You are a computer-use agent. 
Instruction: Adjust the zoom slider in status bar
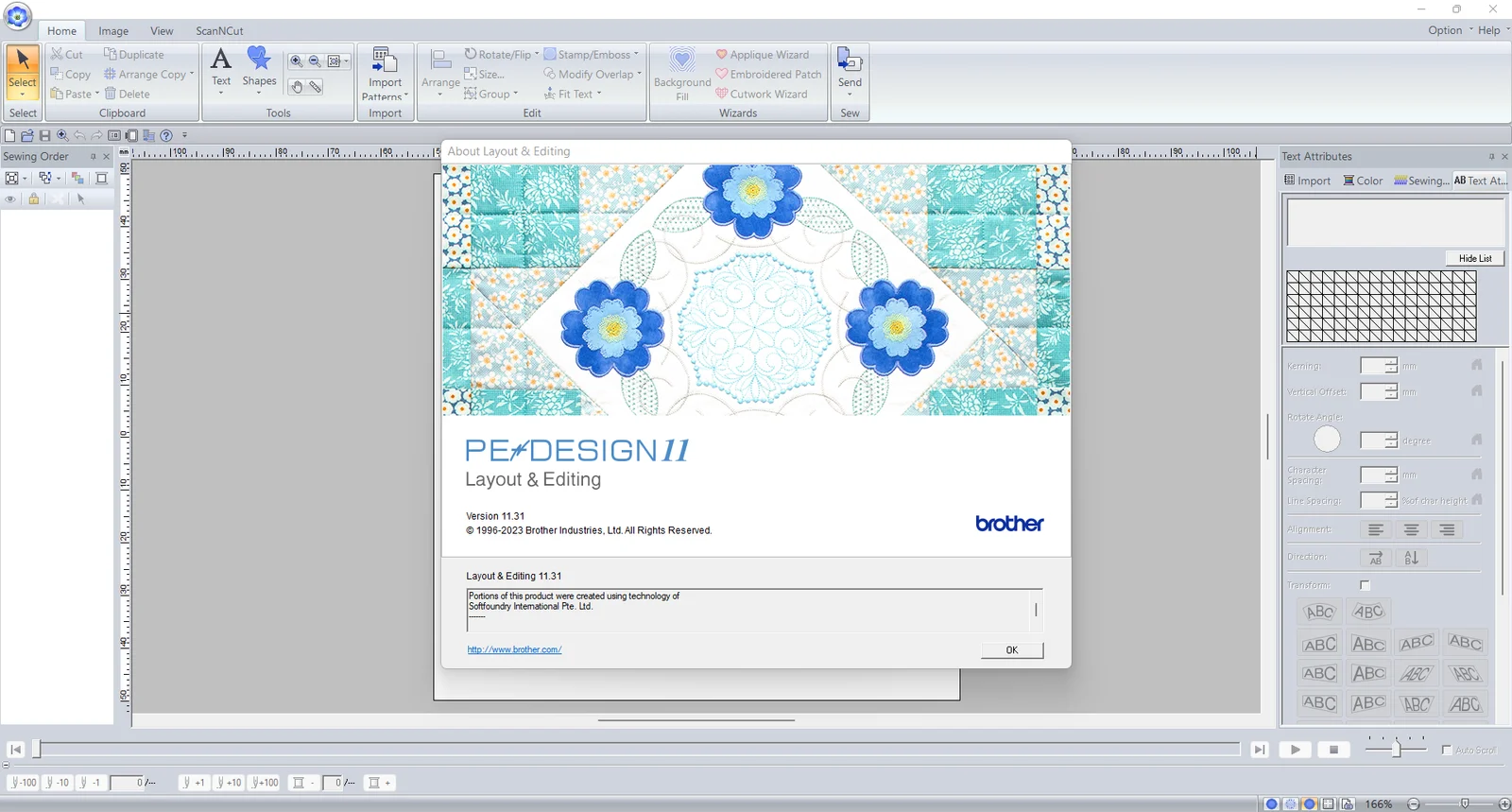pyautogui.click(x=1464, y=803)
